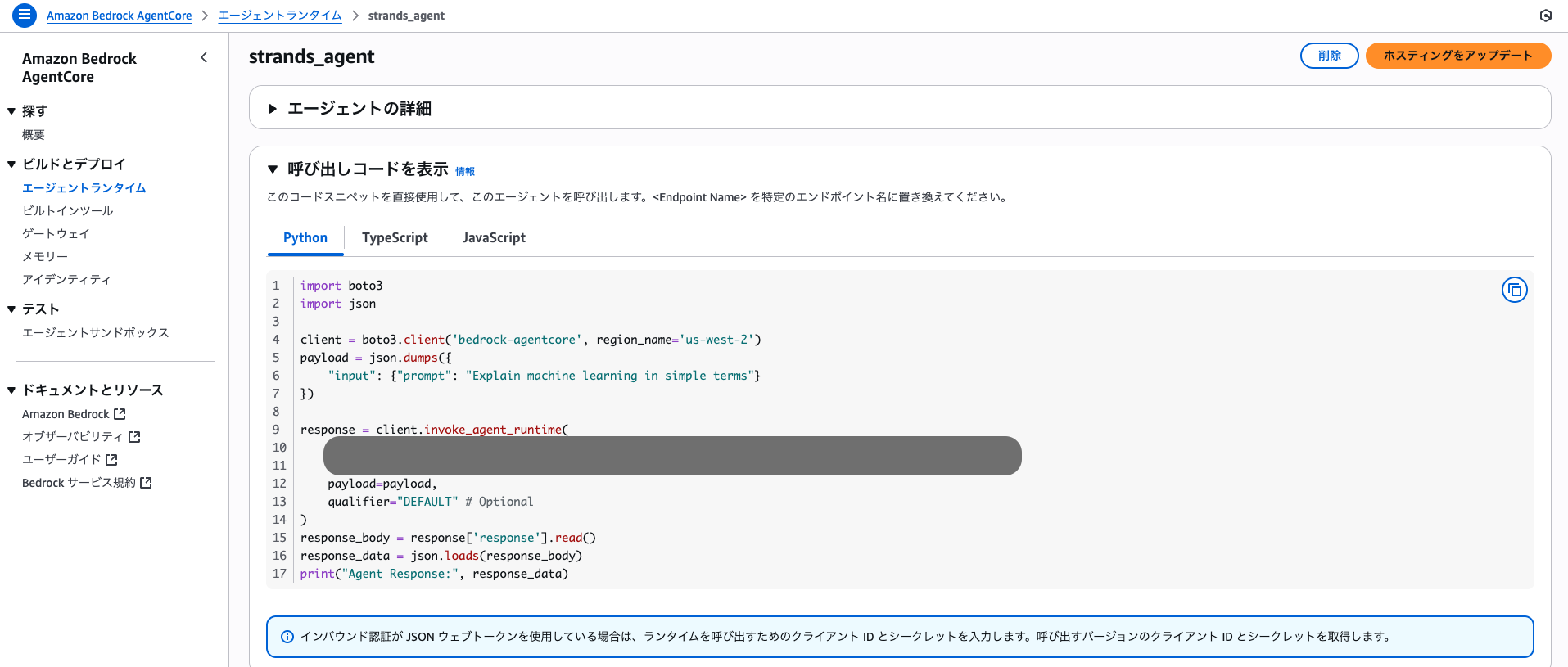1568x667 pixels.
Task: Open the hamburger navigation menu
Action: pos(24,15)
